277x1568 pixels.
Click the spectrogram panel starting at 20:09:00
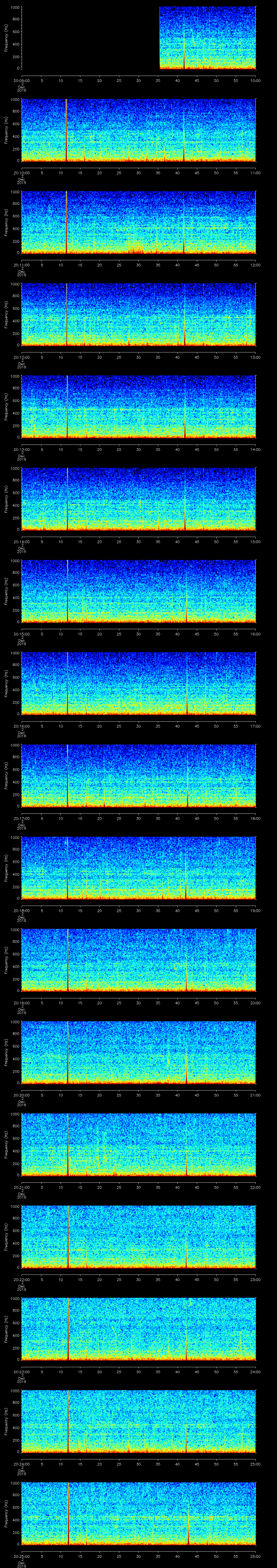point(139,38)
